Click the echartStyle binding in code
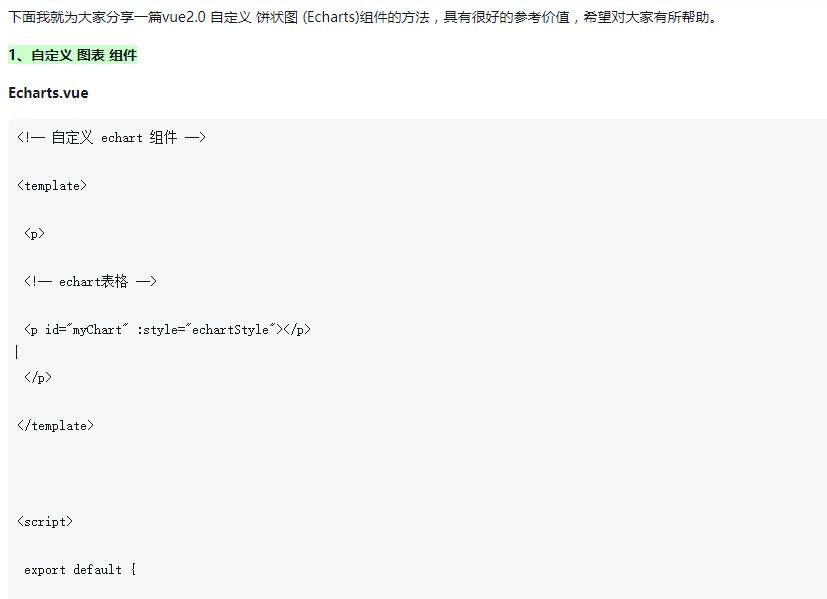This screenshot has height=599, width=827. pyautogui.click(x=230, y=330)
